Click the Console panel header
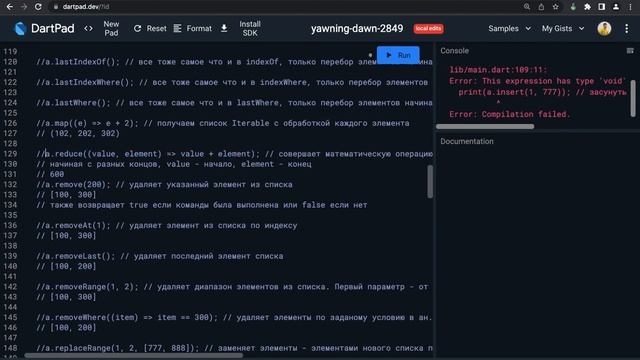640x360 pixels. coord(454,51)
